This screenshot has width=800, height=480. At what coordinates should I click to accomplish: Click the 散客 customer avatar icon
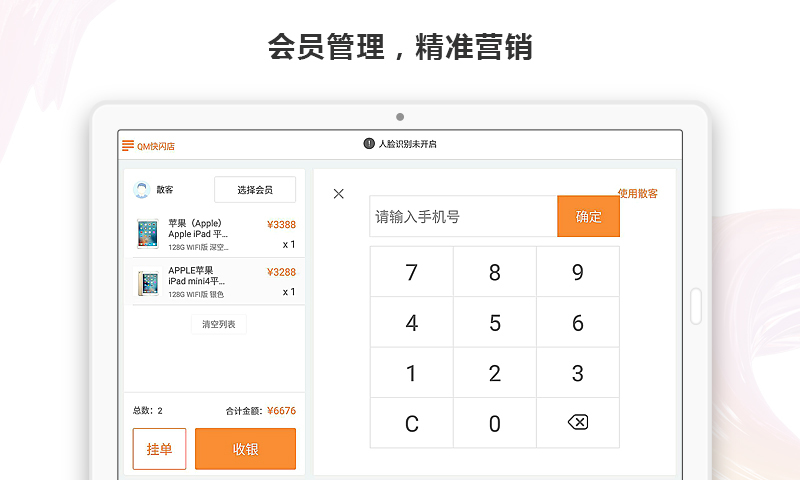142,190
